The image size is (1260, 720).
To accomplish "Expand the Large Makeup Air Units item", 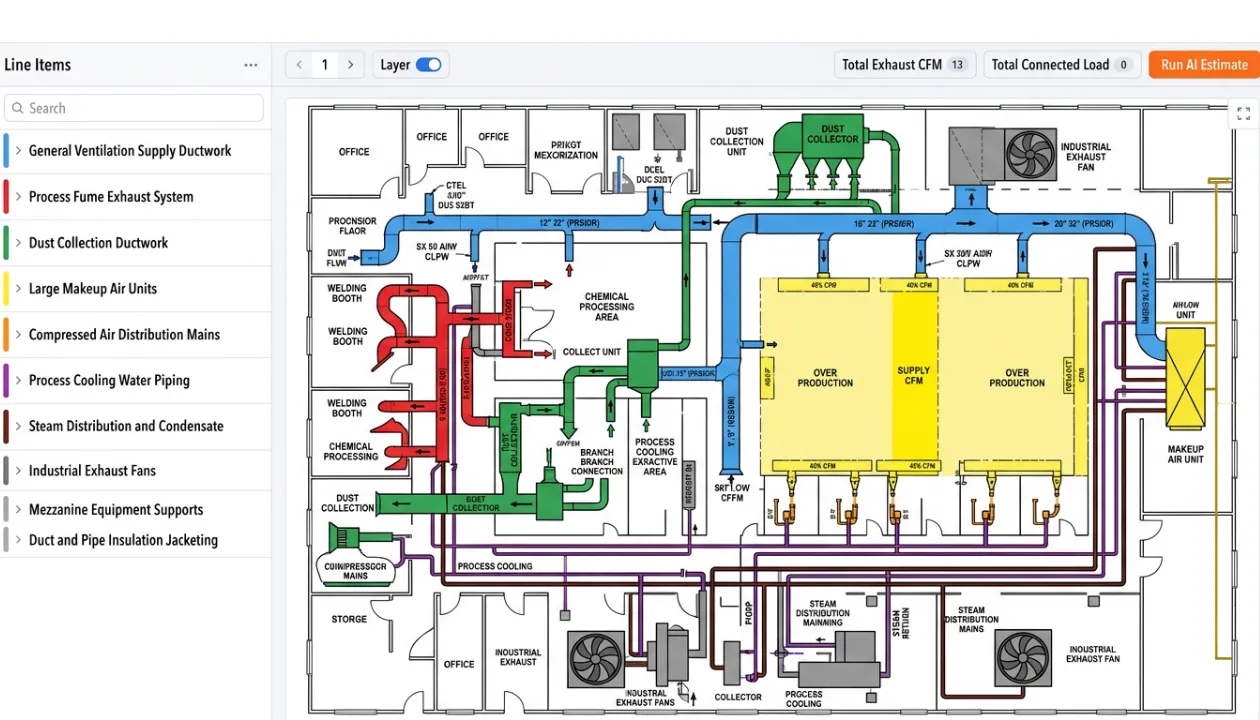I will 18,288.
